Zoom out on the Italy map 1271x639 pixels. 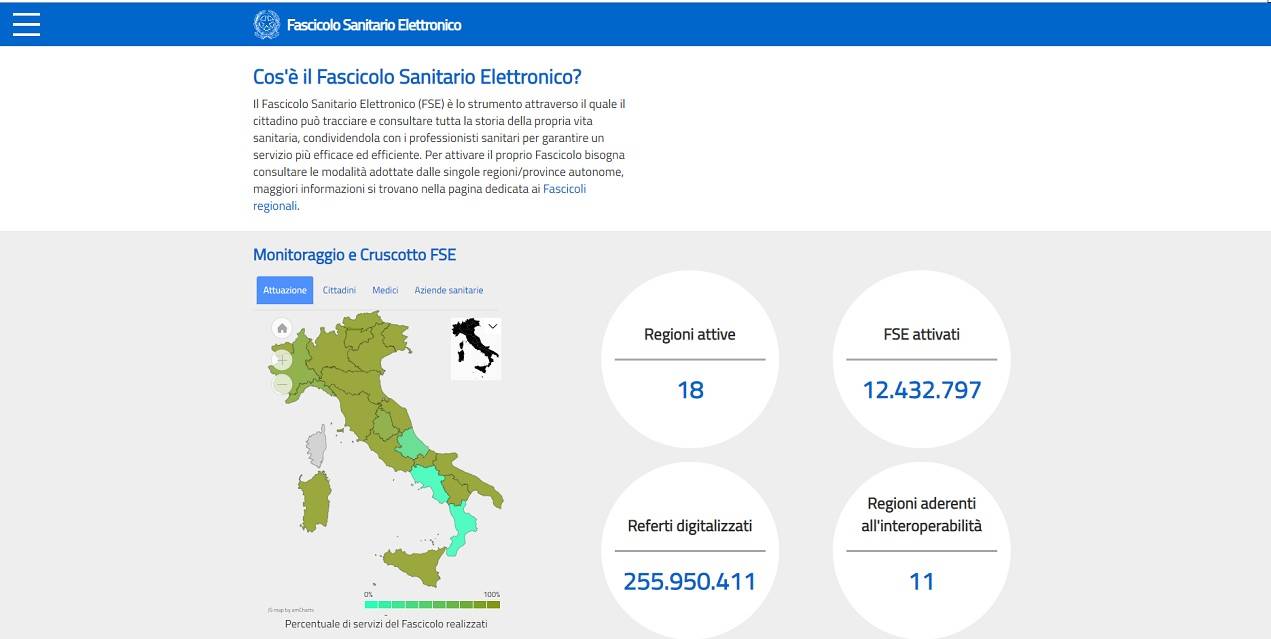tap(281, 385)
